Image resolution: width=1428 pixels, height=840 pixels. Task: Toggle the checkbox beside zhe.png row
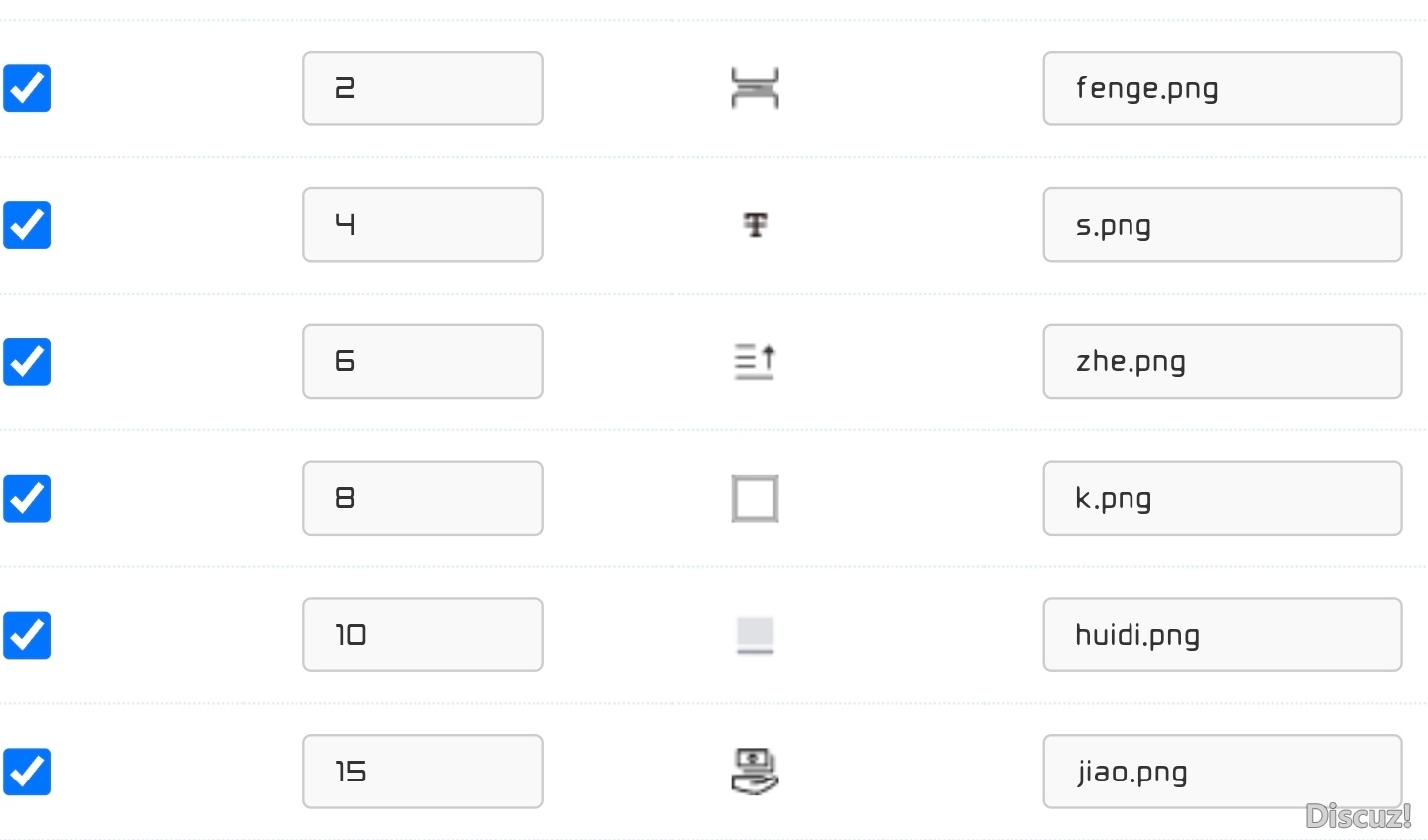27,362
